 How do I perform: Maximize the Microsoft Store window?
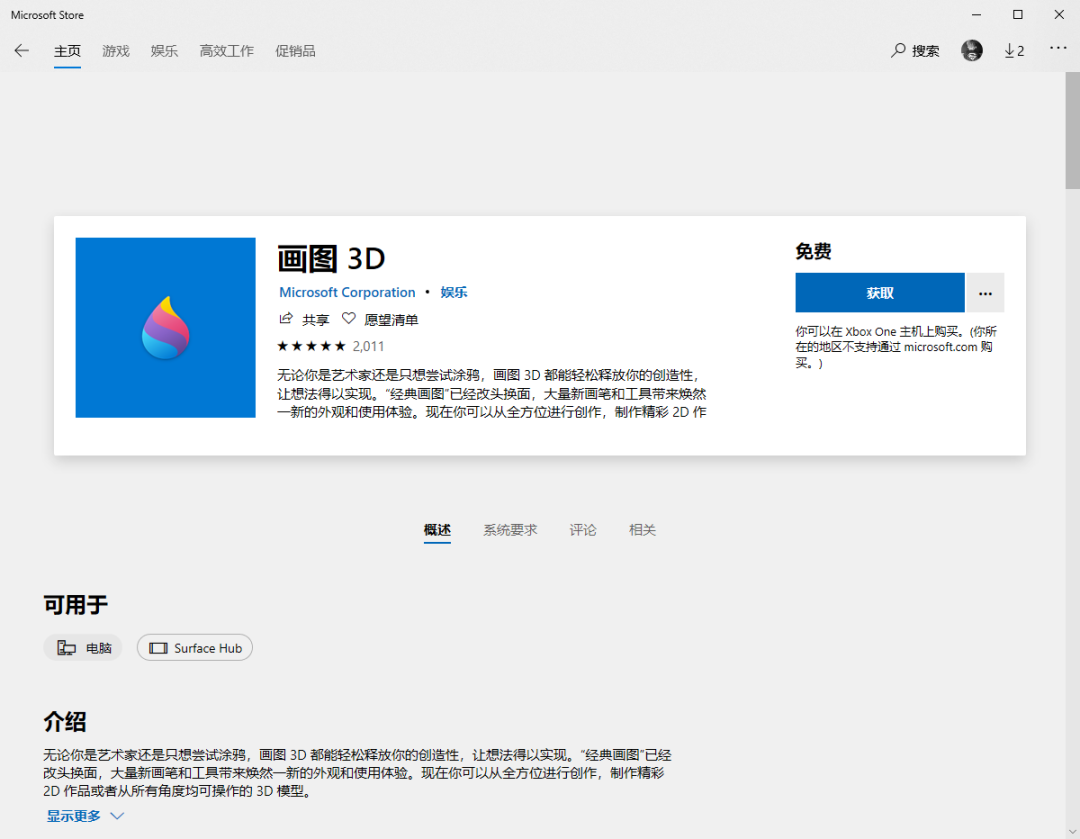(1017, 14)
